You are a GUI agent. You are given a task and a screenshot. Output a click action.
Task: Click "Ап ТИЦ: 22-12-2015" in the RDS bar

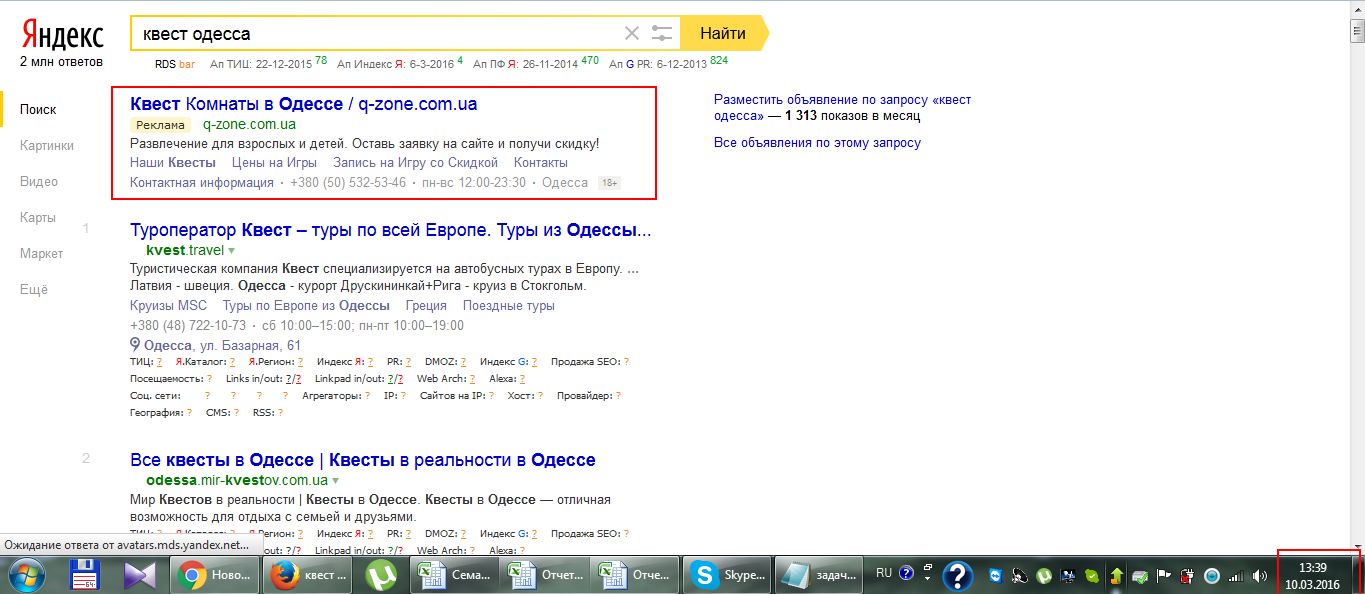260,64
